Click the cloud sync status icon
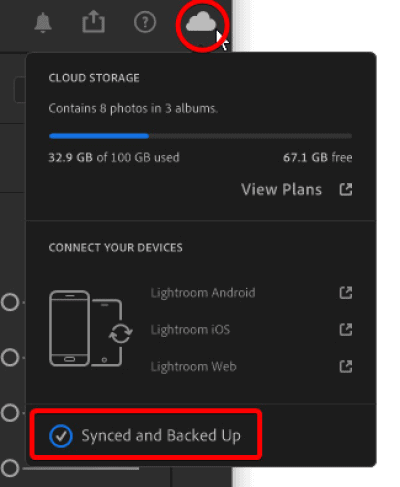Image resolution: width=400 pixels, height=487 pixels. click(201, 21)
